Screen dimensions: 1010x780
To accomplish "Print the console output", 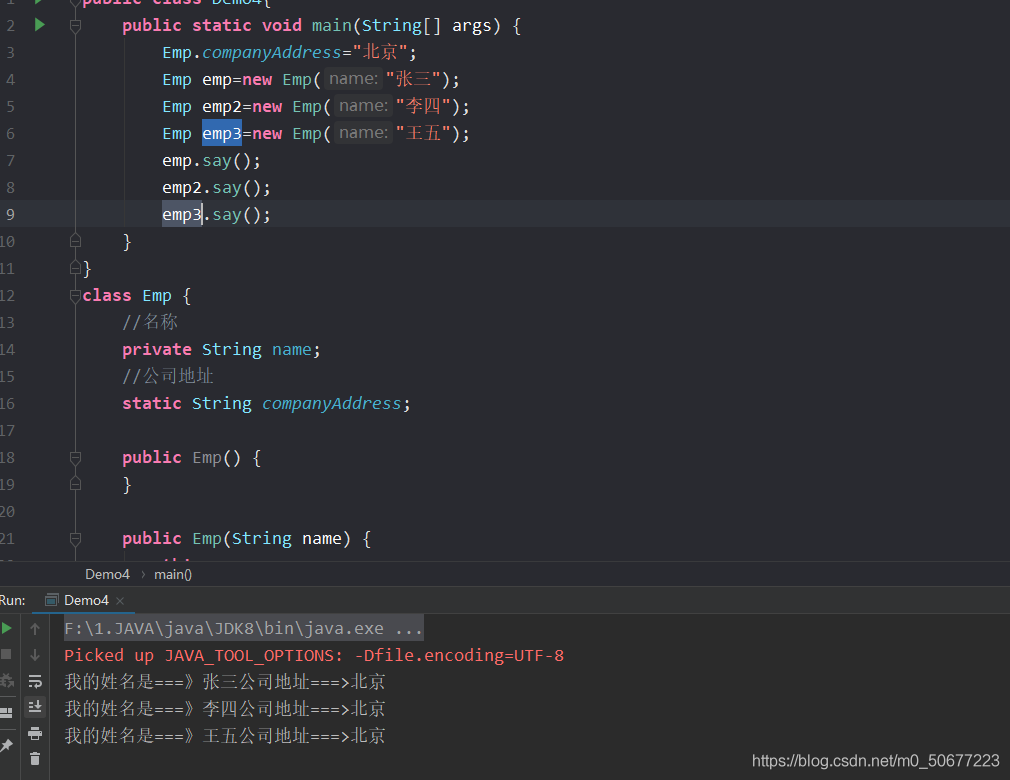I will pos(35,734).
